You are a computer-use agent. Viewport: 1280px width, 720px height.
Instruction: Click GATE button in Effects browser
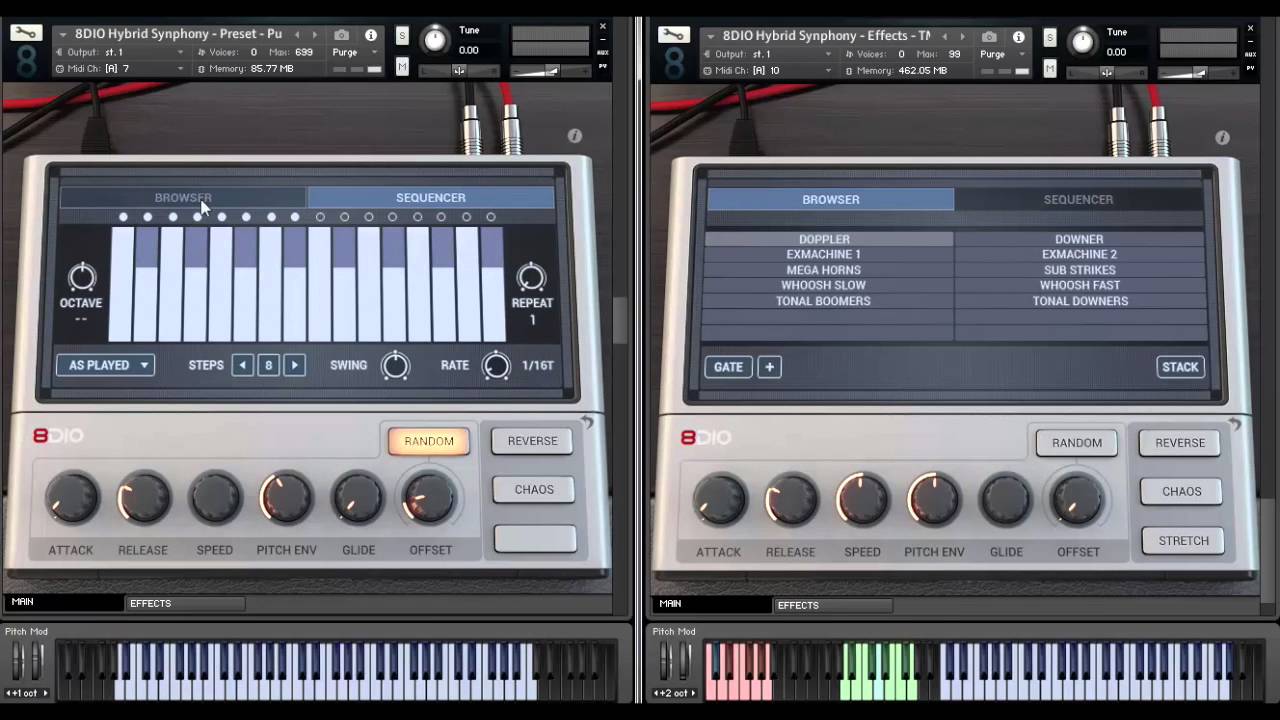pos(728,367)
